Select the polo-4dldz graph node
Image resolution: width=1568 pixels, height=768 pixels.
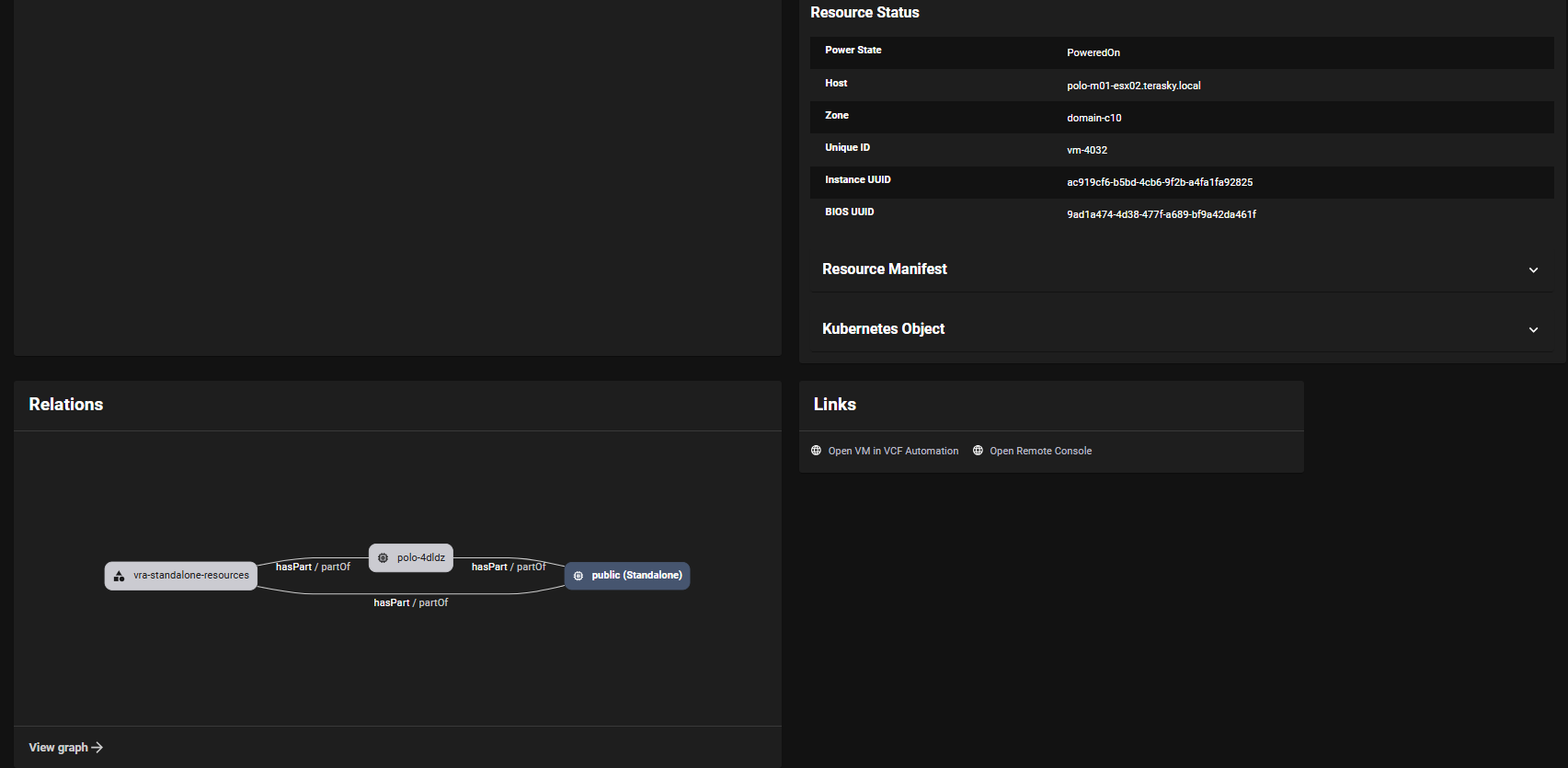point(411,557)
